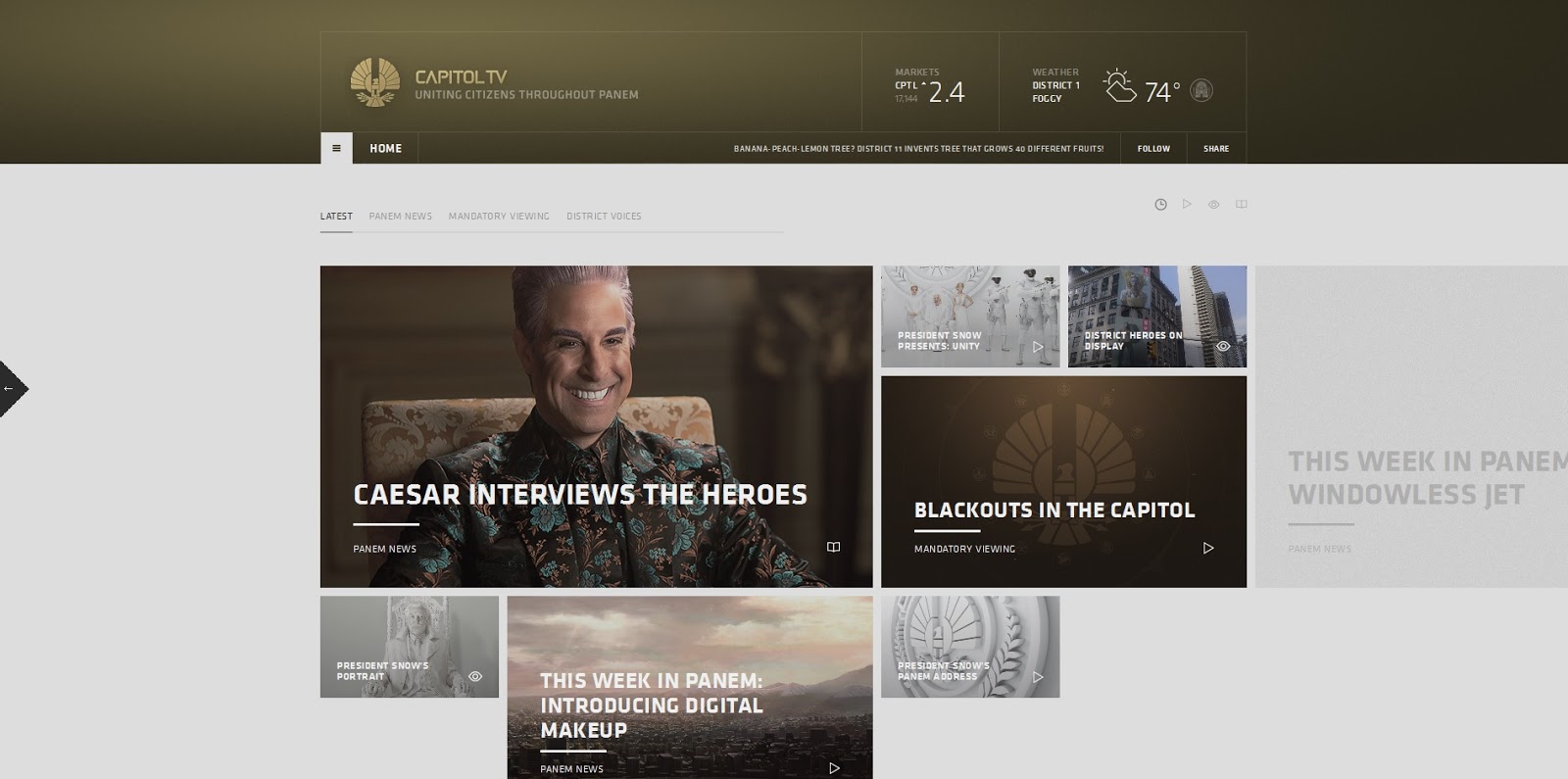The height and width of the screenshot is (779, 1568).
Task: Open the banana-peach-lemon tree ticker headline
Action: pyautogui.click(x=918, y=149)
